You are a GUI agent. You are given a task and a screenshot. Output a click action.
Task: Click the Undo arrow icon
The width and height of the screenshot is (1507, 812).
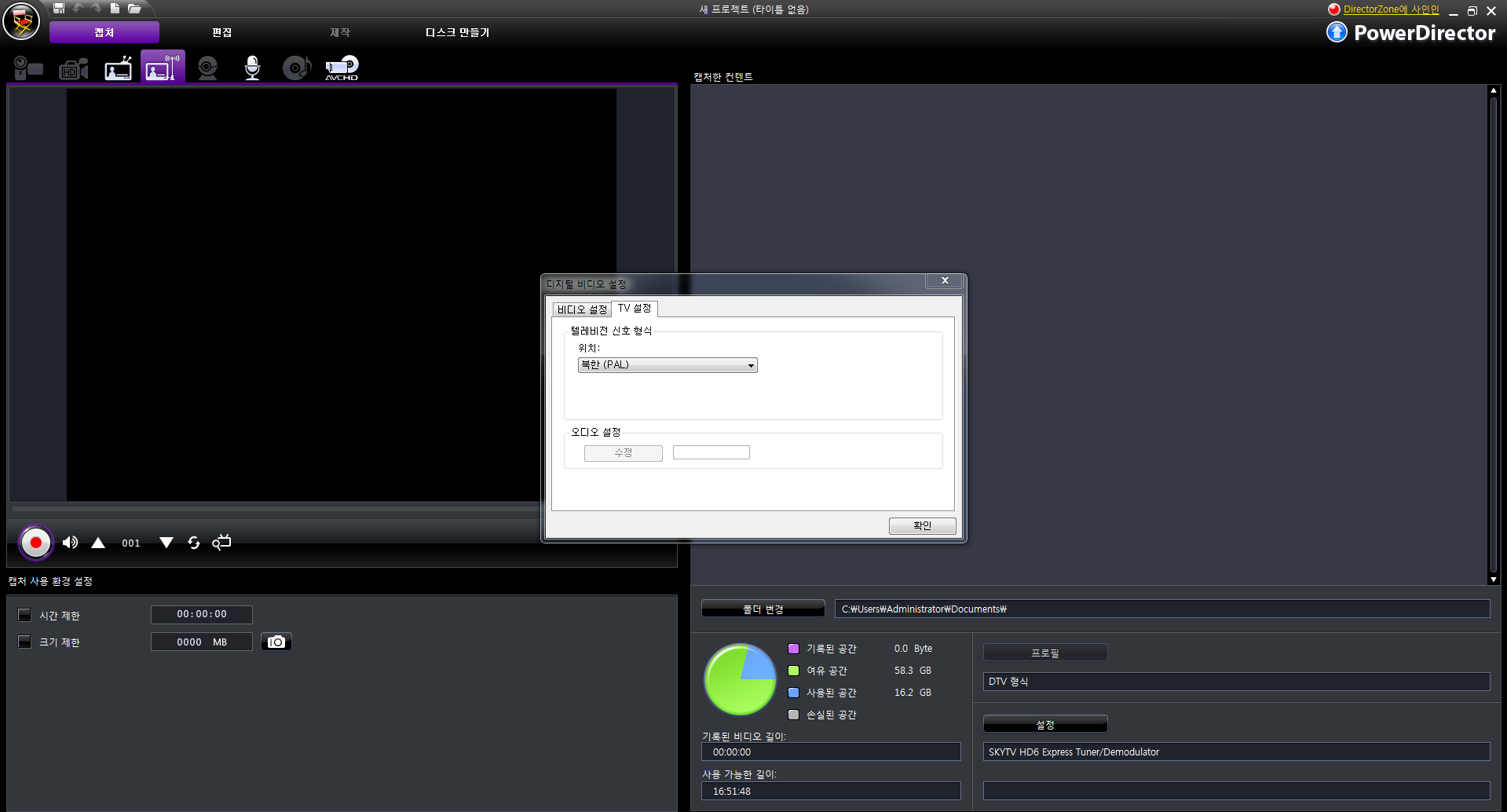tap(79, 9)
